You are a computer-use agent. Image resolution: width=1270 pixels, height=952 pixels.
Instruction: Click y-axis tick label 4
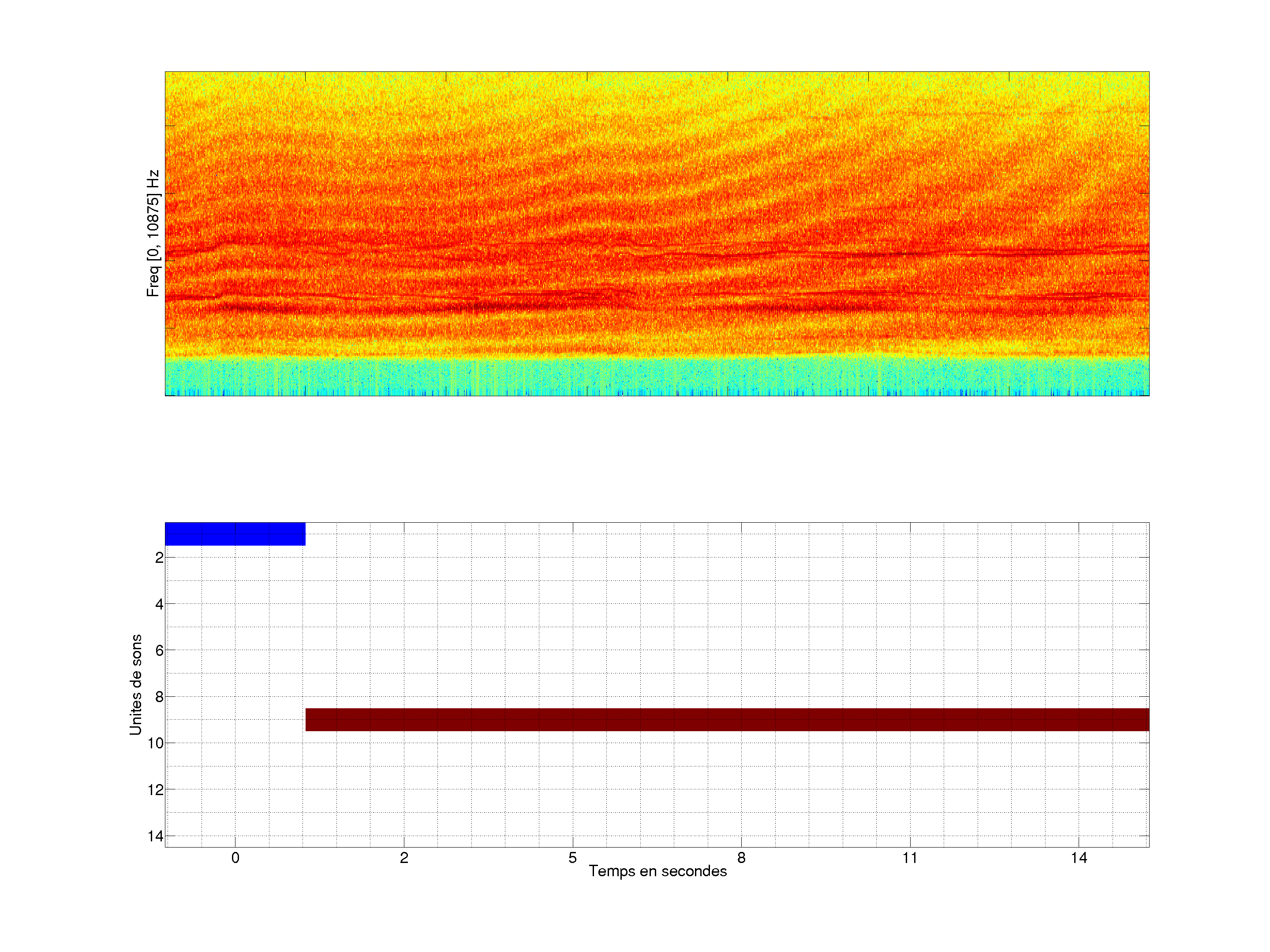point(159,604)
